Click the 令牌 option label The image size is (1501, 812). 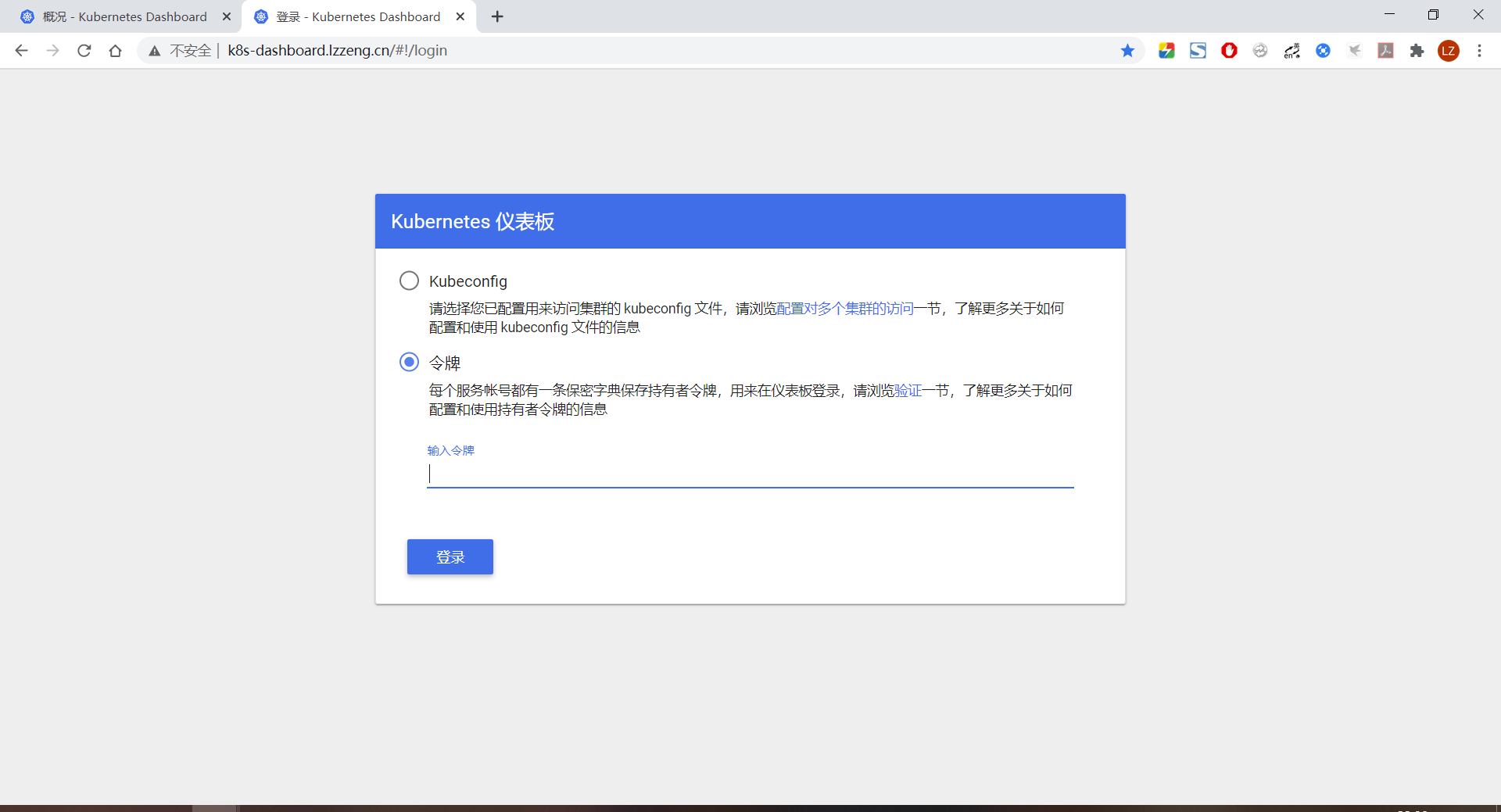pyautogui.click(x=445, y=363)
